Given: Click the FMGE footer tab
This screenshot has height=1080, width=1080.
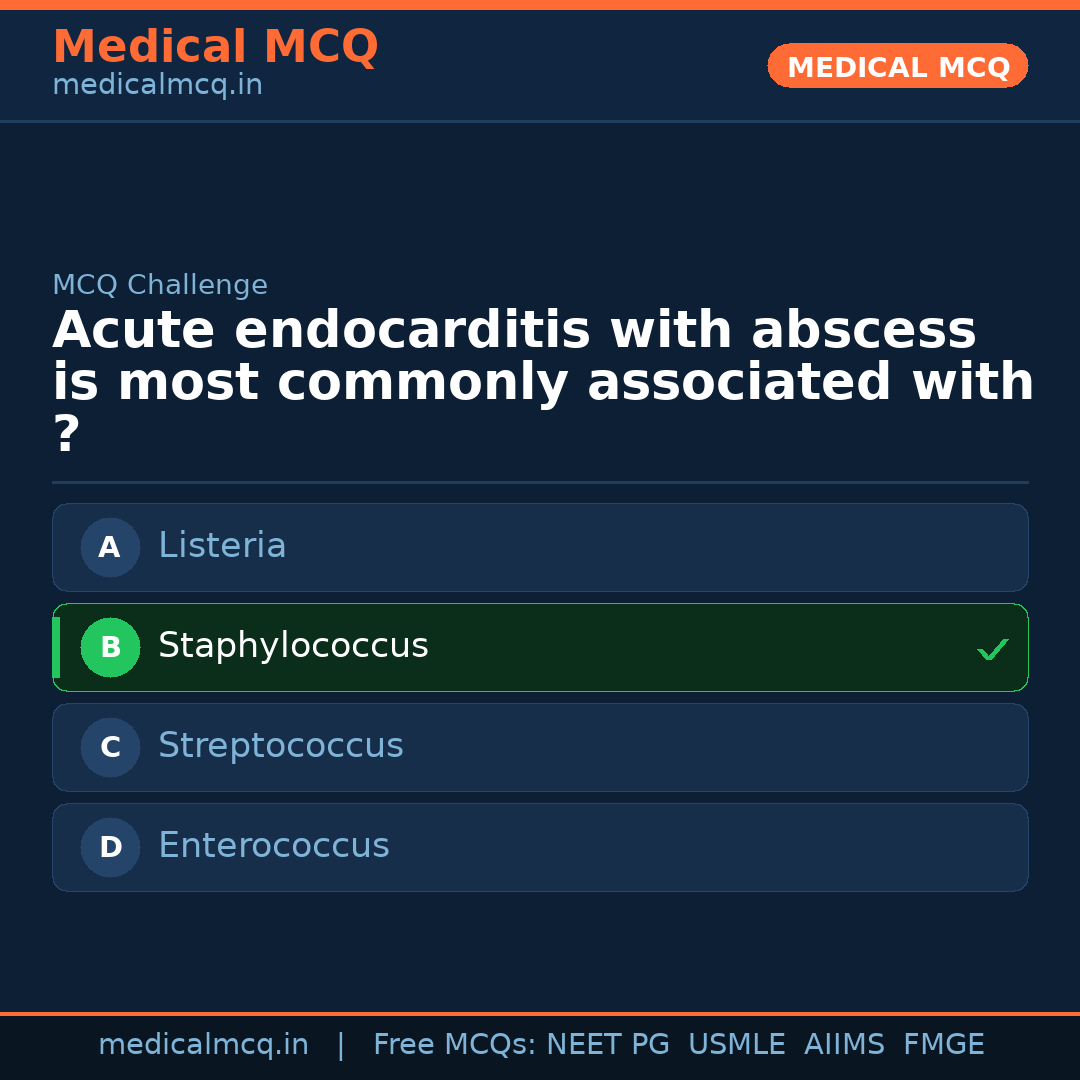Looking at the screenshot, I should tap(943, 1044).
